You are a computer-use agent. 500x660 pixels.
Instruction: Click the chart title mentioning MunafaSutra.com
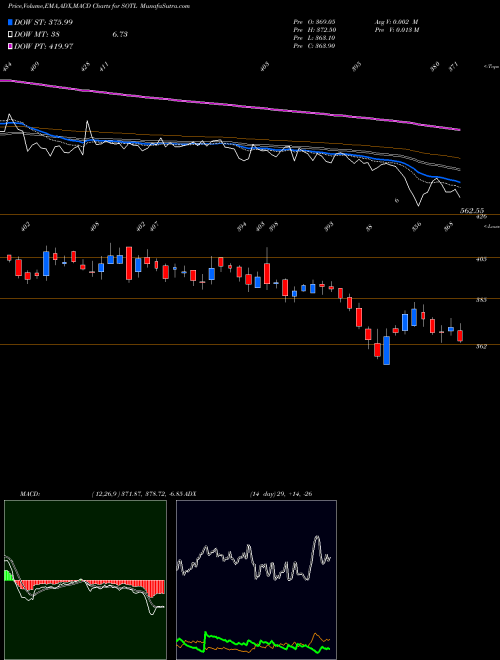point(99,6)
